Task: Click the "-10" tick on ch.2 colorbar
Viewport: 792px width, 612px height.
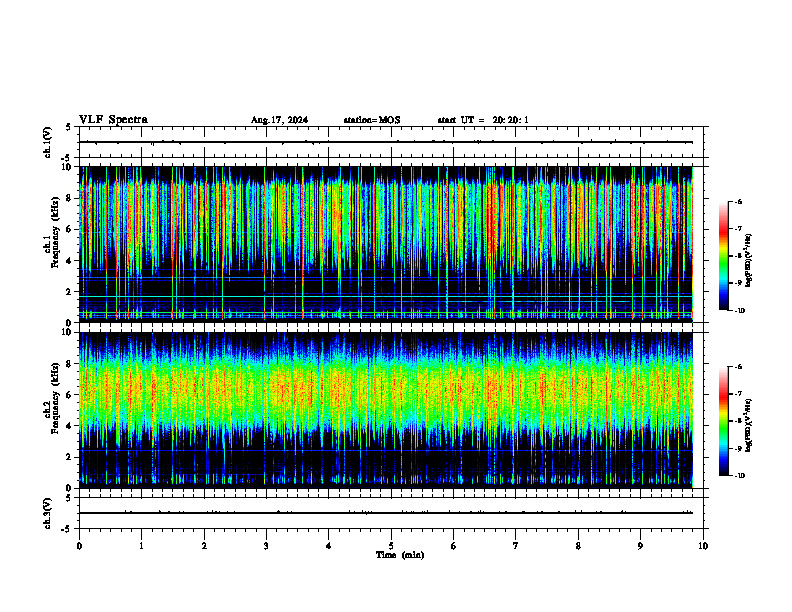Action: [739, 476]
